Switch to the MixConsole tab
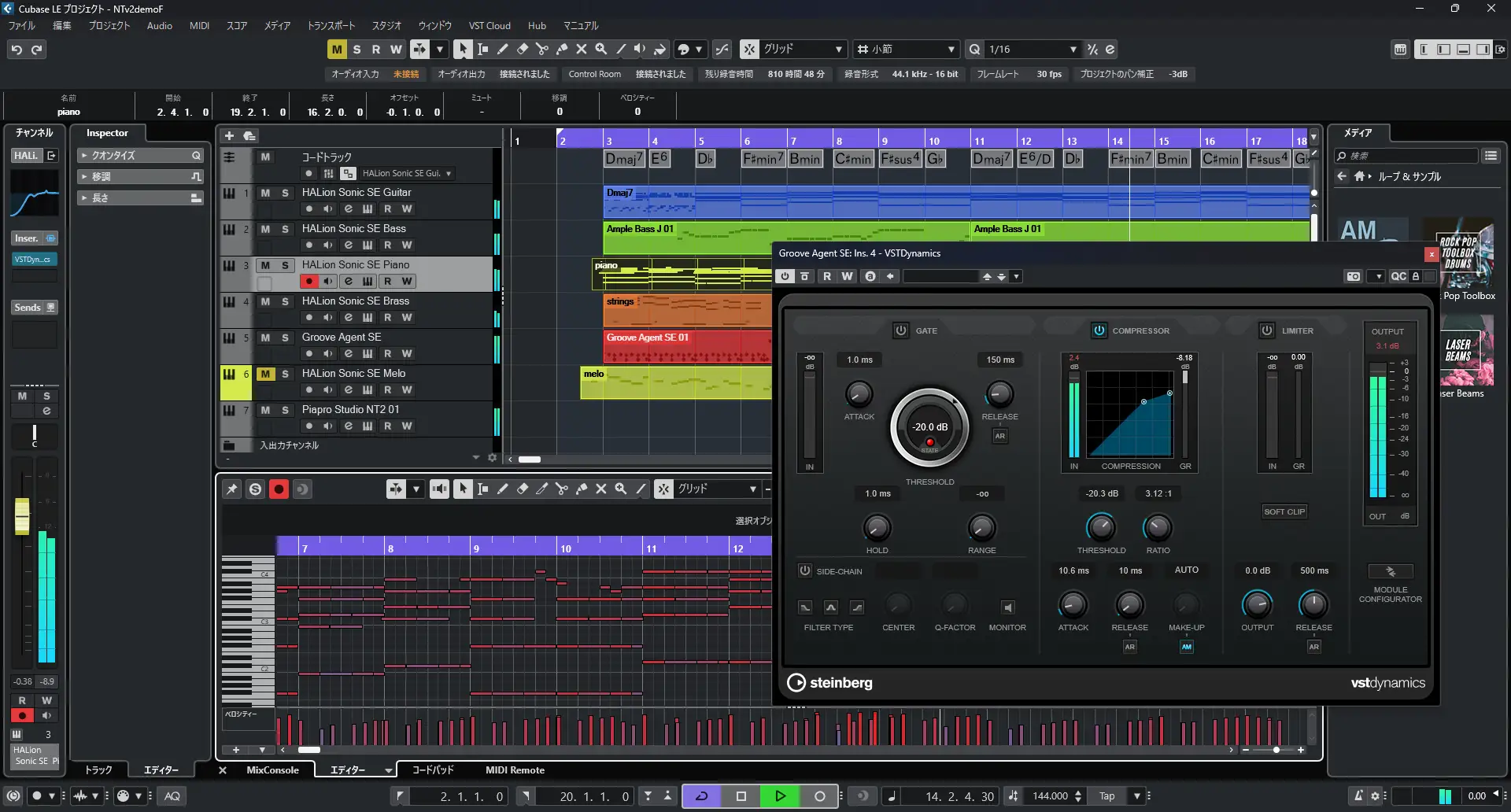The height and width of the screenshot is (812, 1511). click(272, 770)
